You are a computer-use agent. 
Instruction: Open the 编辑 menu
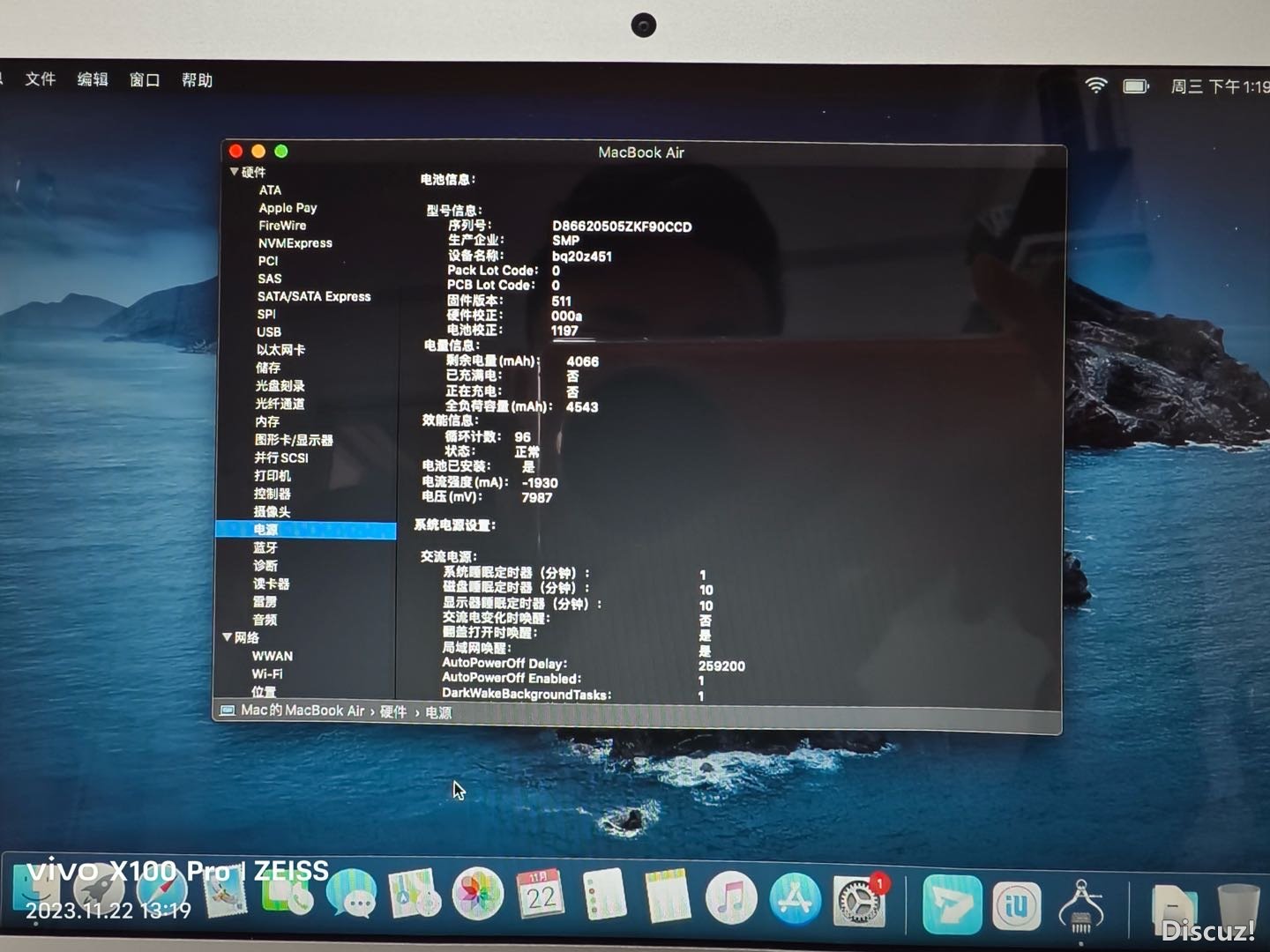tap(93, 79)
